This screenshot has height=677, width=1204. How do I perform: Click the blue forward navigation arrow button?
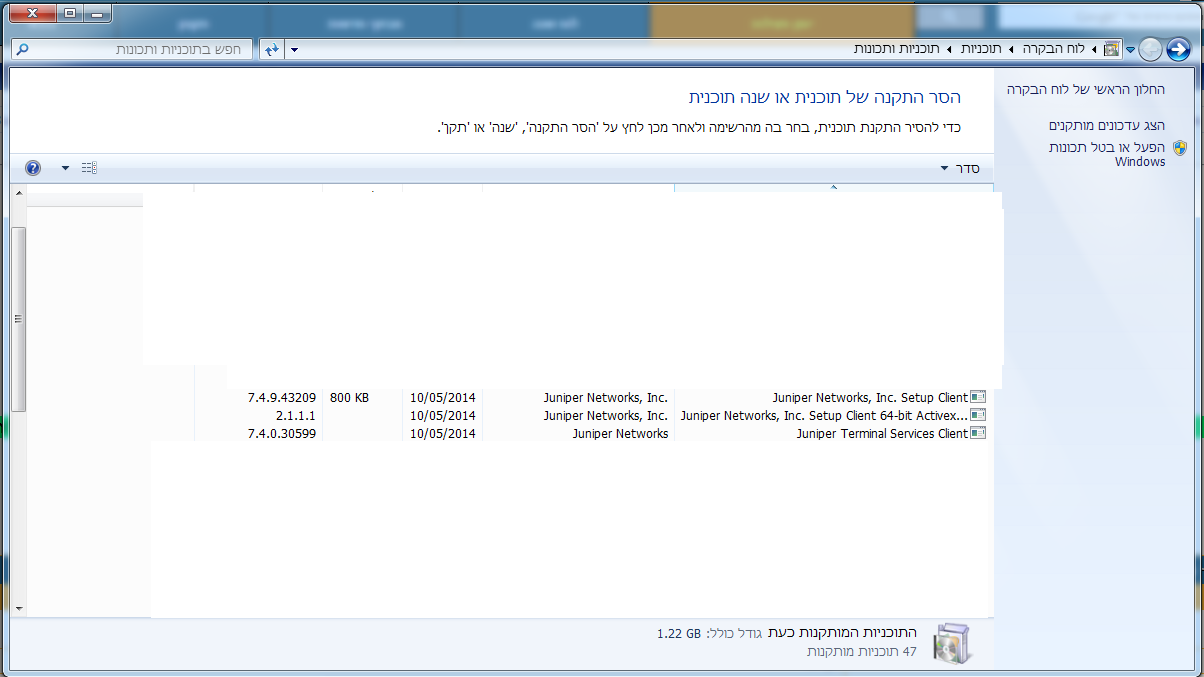pos(1179,49)
